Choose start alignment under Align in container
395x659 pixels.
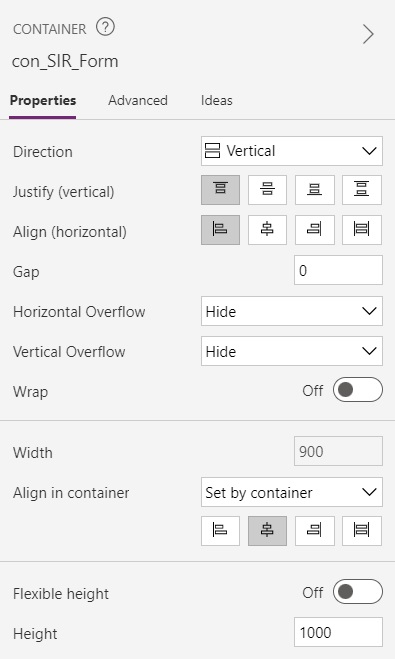click(220, 531)
